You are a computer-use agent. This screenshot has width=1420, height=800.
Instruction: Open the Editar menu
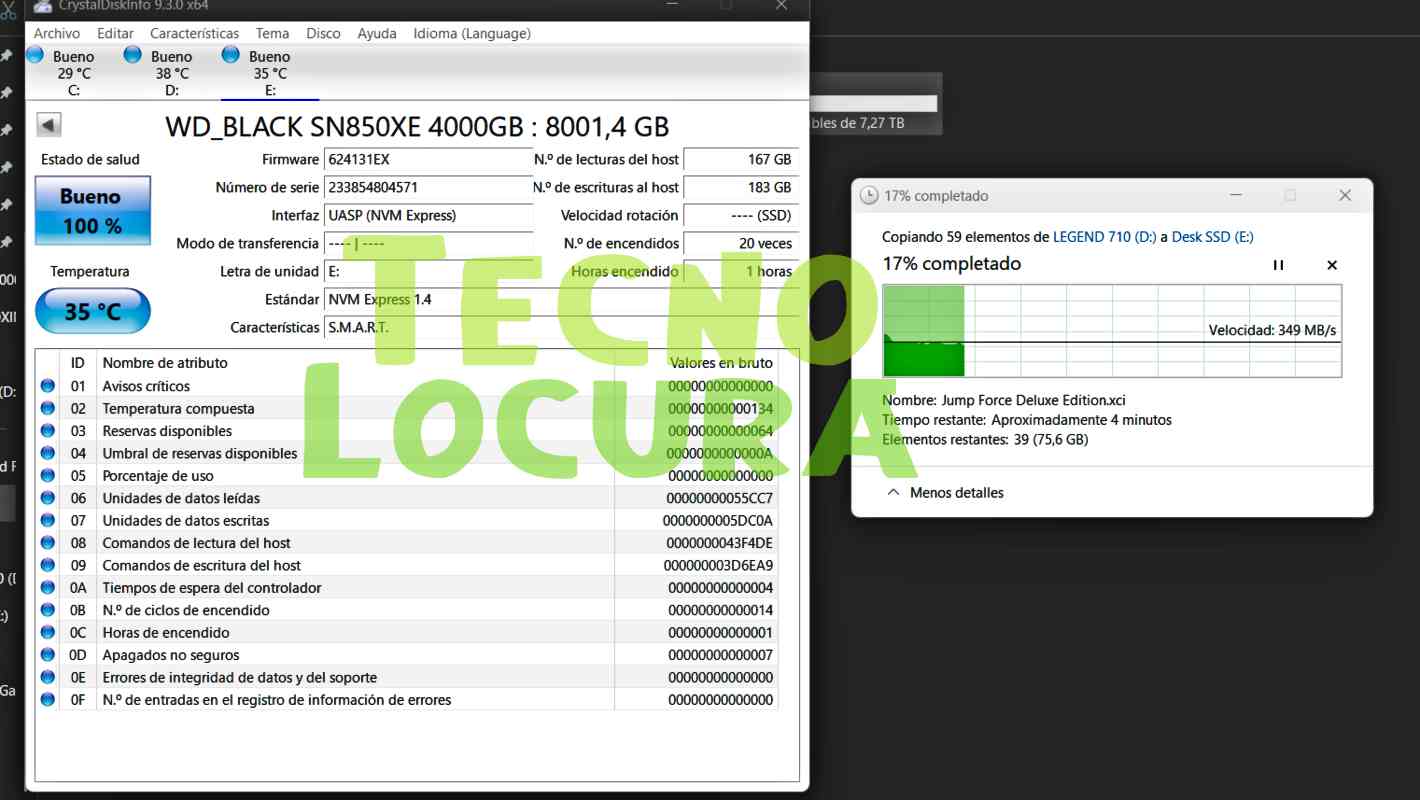pos(115,33)
